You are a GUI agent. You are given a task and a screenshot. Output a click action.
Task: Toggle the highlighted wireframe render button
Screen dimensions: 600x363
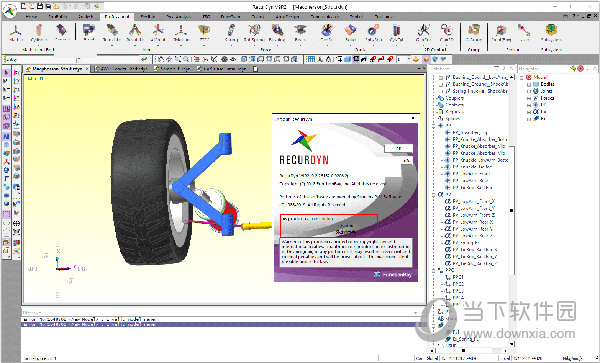point(357,59)
